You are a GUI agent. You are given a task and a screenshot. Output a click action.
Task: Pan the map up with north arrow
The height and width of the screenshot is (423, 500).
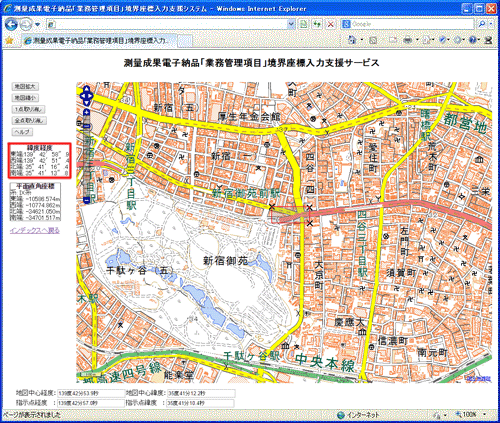[x=87, y=89]
